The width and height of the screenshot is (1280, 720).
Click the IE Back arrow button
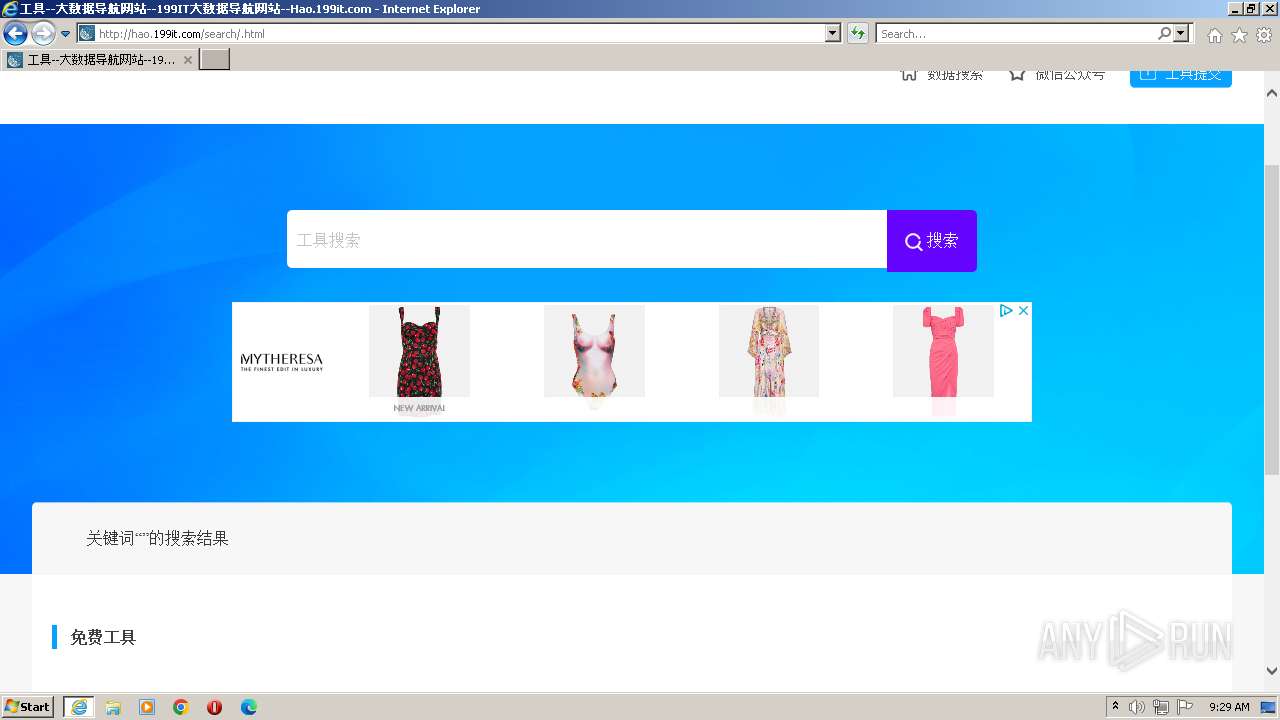[15, 33]
